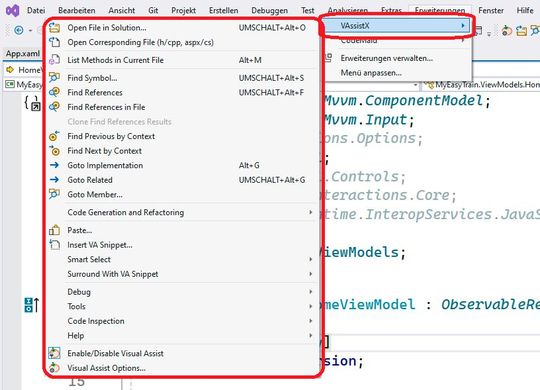
Task: Select Visual Assist Options entry
Action: pyautogui.click(x=181, y=368)
